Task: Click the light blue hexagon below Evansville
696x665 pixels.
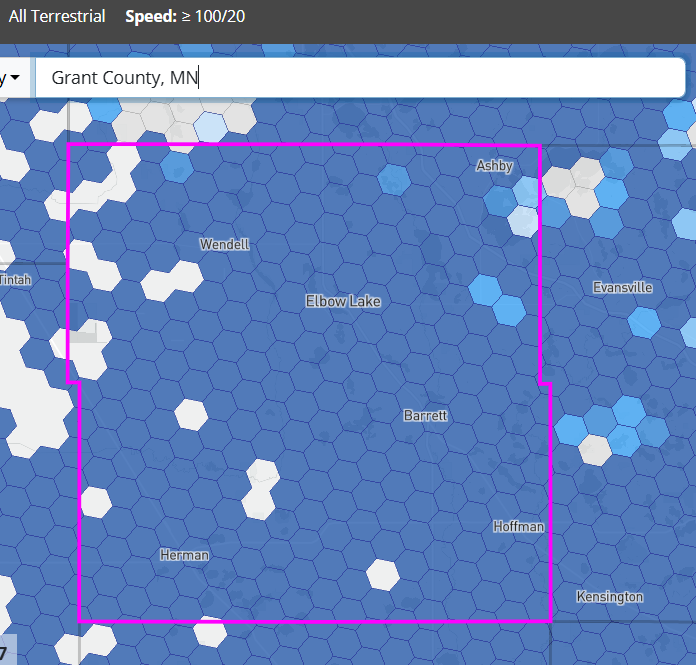Action: point(643,322)
